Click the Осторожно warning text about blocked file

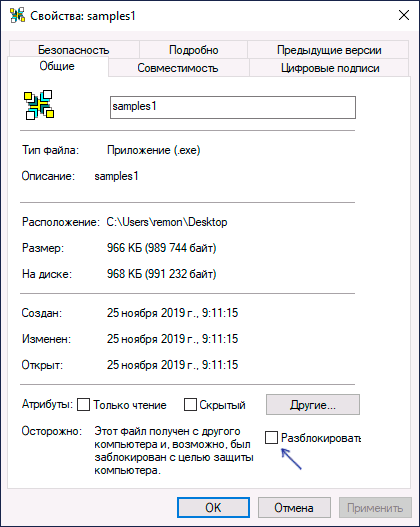[x=174, y=450]
